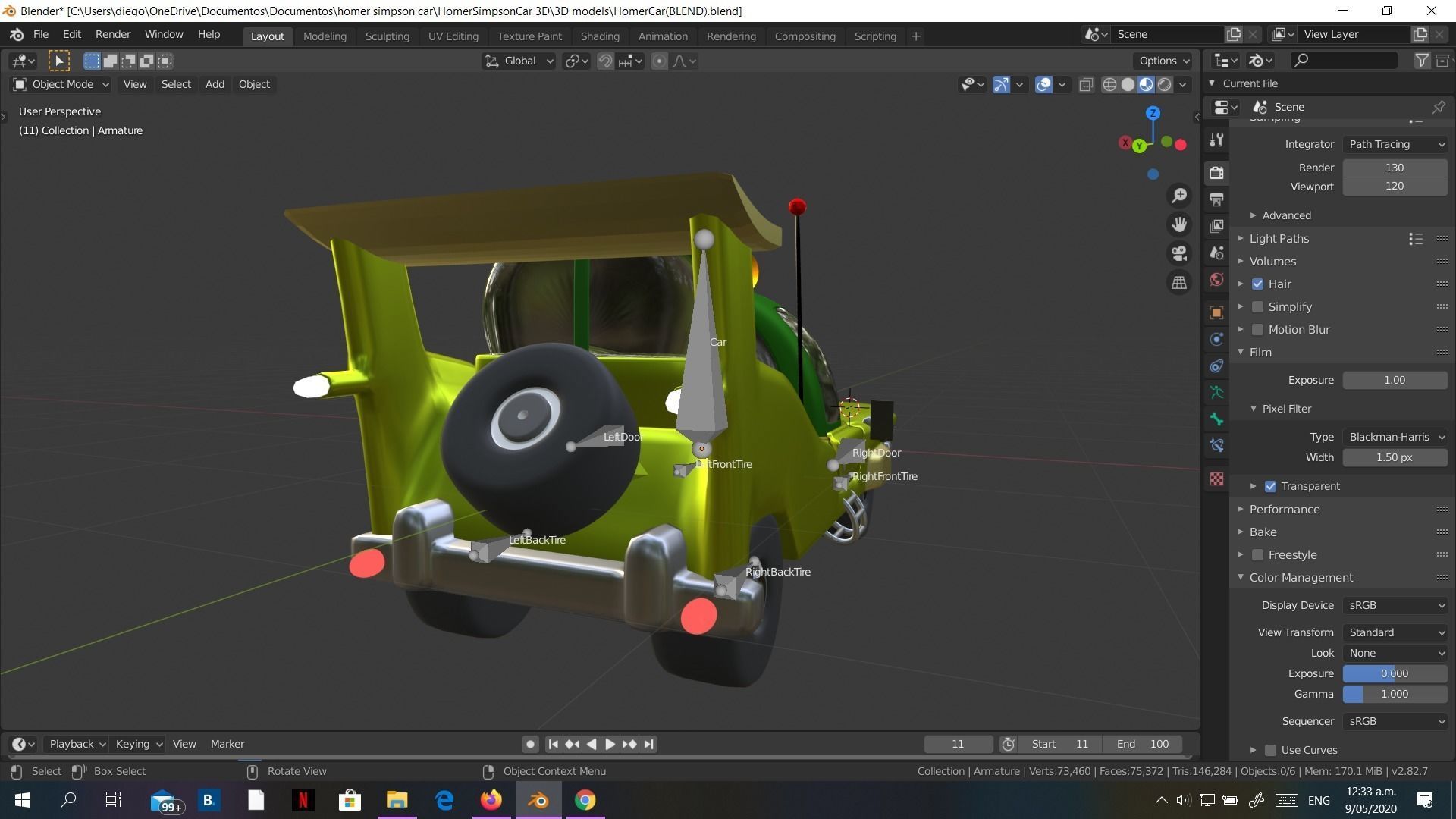Open the File menu
This screenshot has height=819, width=1456.
point(41,35)
